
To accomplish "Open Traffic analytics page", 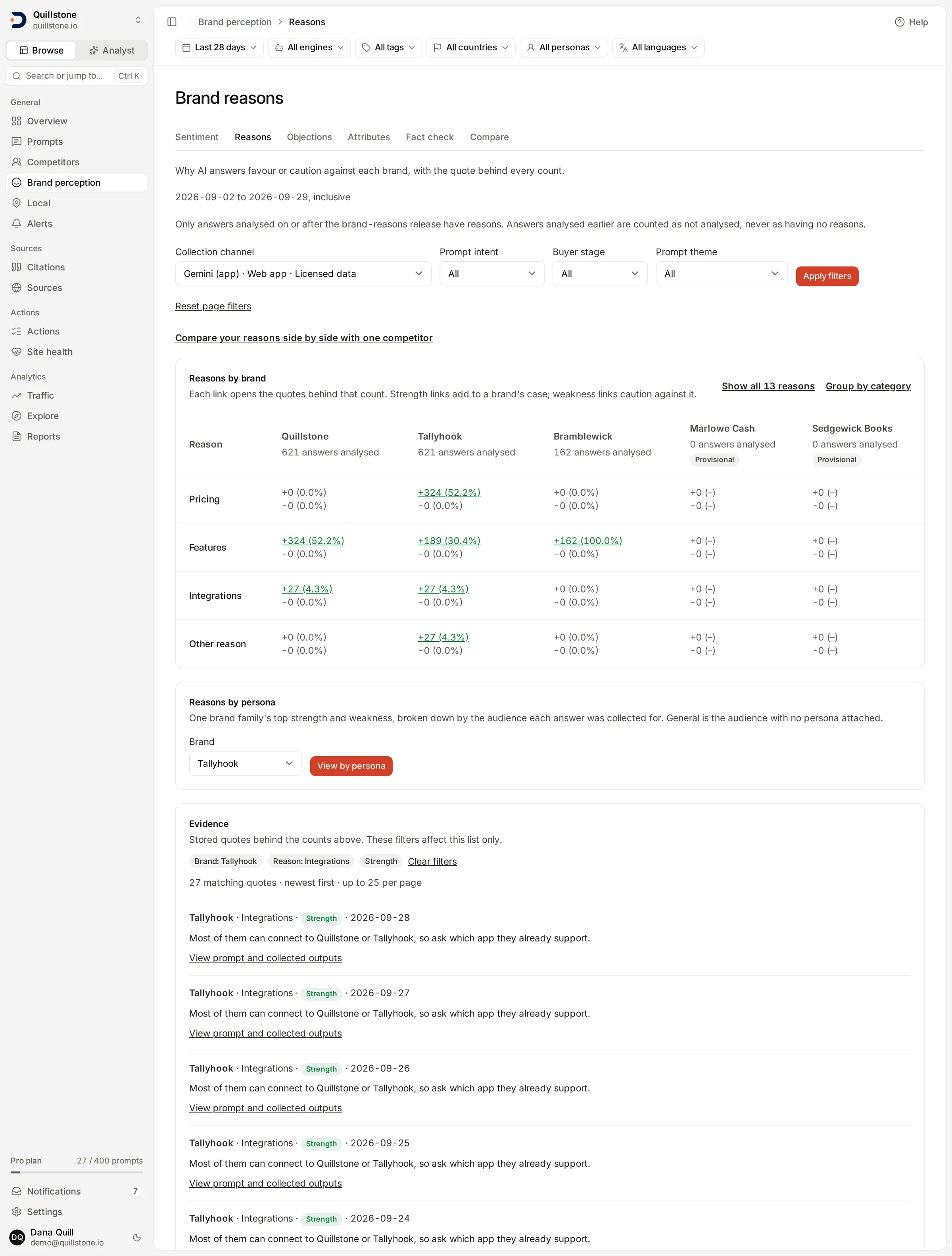I will 77,395.
